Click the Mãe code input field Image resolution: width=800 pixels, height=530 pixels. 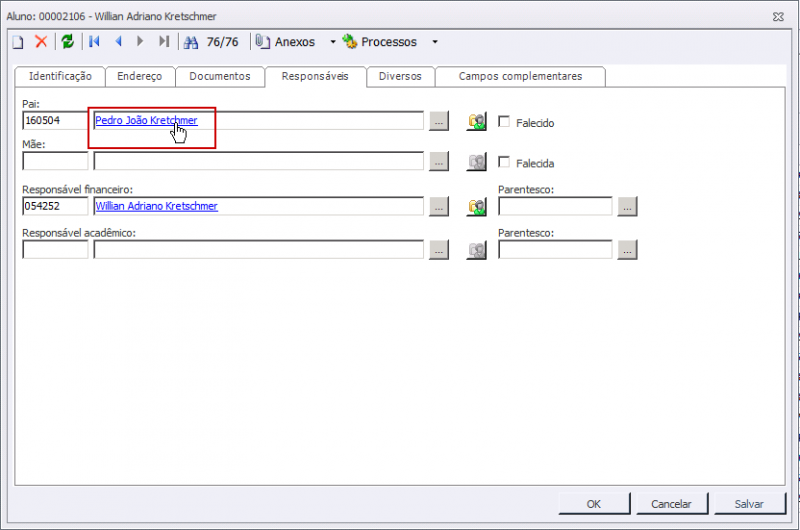tap(55, 162)
